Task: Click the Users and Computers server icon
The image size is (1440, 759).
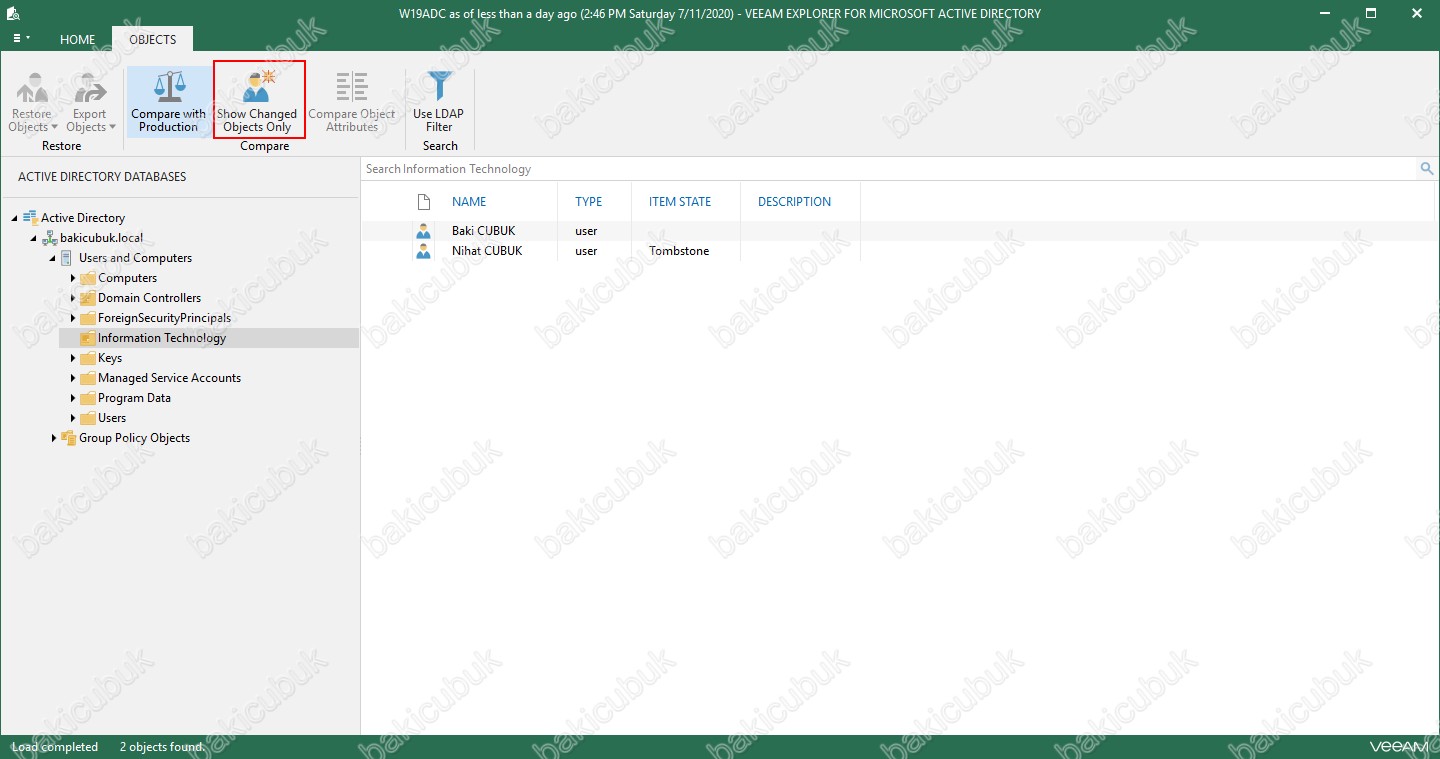Action: (68, 258)
